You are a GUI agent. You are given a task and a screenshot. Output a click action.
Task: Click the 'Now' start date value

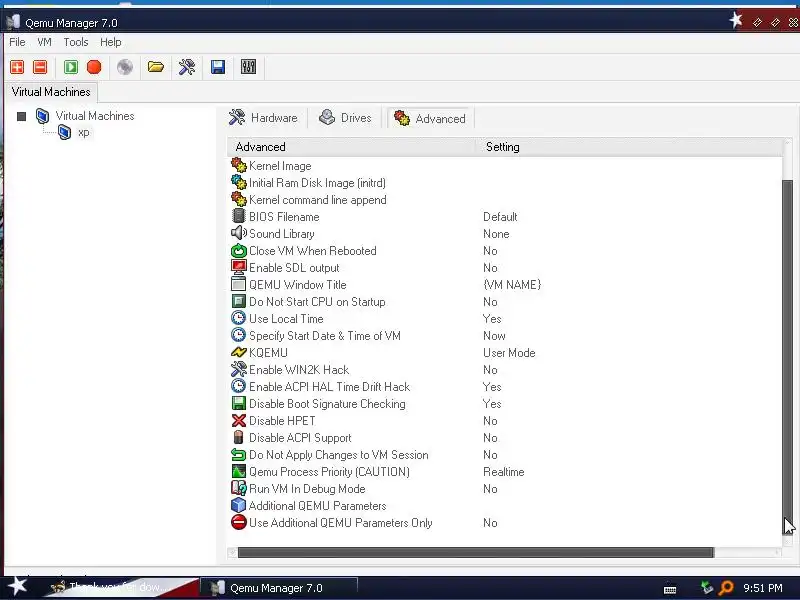pyautogui.click(x=494, y=336)
